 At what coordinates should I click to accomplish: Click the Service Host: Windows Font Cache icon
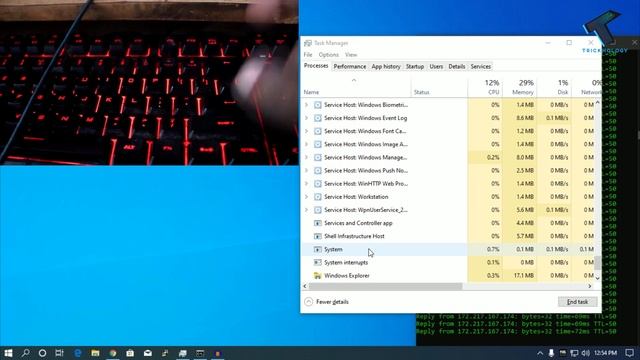[318, 131]
